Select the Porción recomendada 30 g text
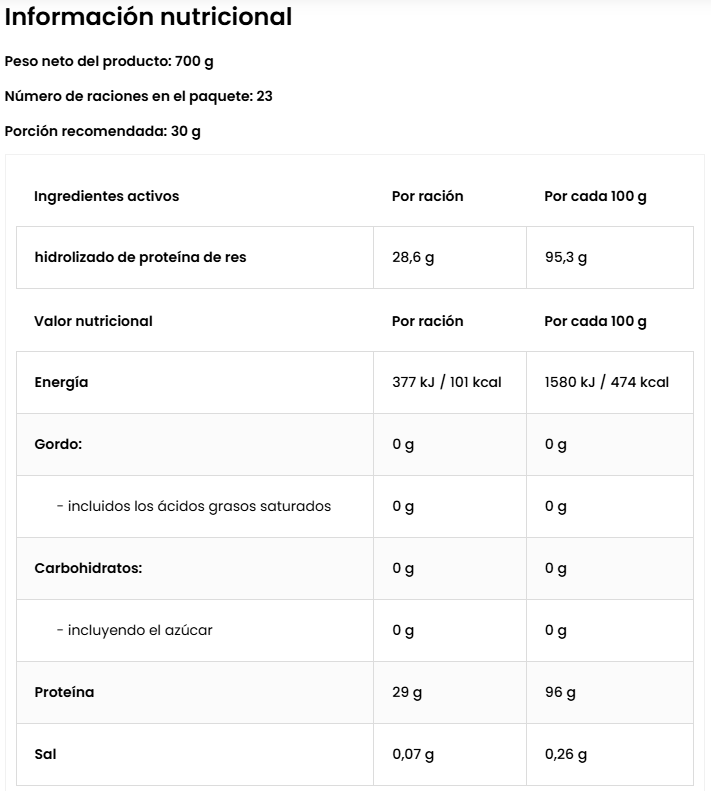This screenshot has height=791, width=711. point(102,131)
